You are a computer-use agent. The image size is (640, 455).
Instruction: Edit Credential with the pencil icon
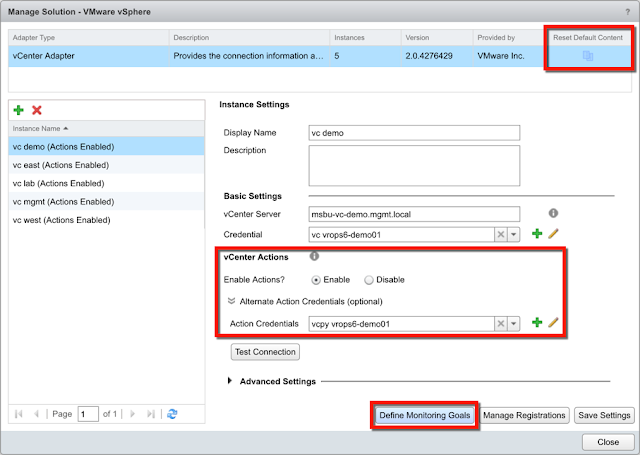point(553,233)
